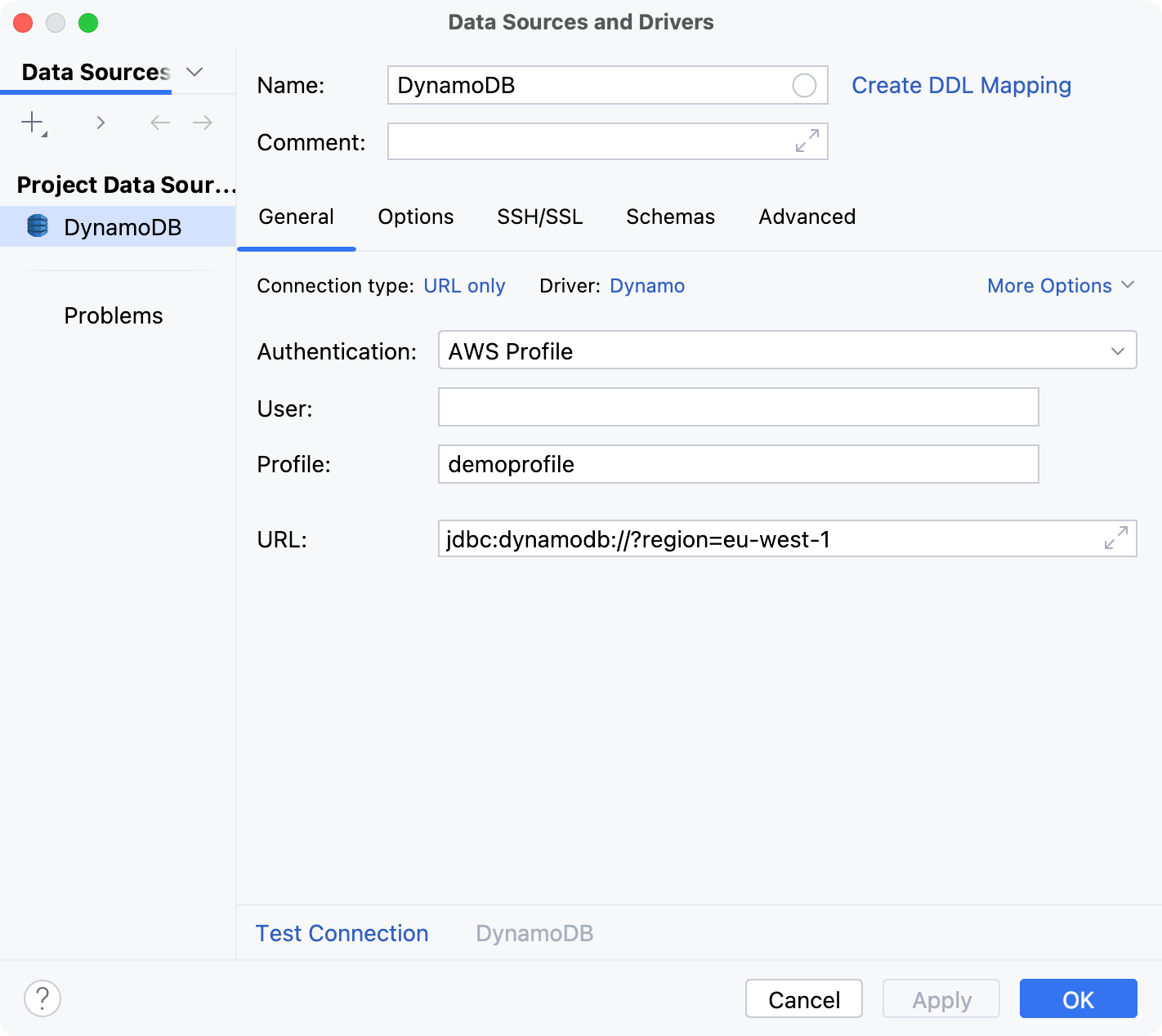Viewport: 1162px width, 1036px height.
Task: Open the URL field expand icon
Action: [x=1116, y=538]
